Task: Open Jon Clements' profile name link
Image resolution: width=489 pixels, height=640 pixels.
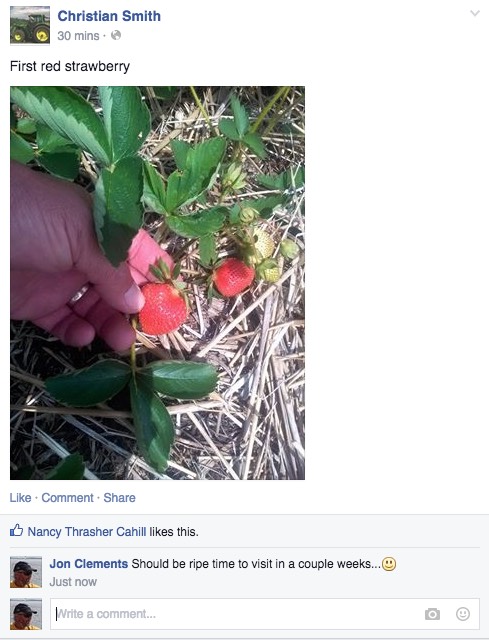Action: coord(89,564)
